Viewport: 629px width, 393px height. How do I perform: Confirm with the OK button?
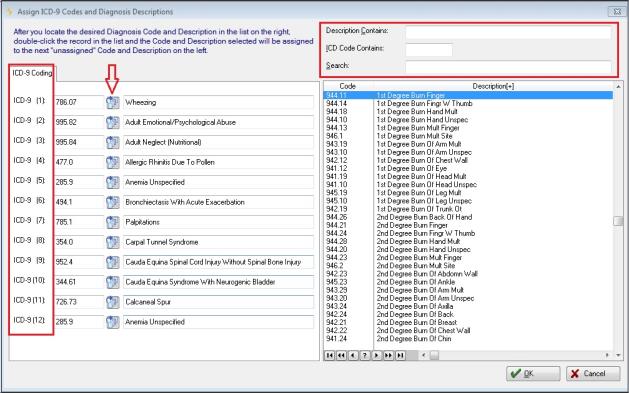point(533,374)
